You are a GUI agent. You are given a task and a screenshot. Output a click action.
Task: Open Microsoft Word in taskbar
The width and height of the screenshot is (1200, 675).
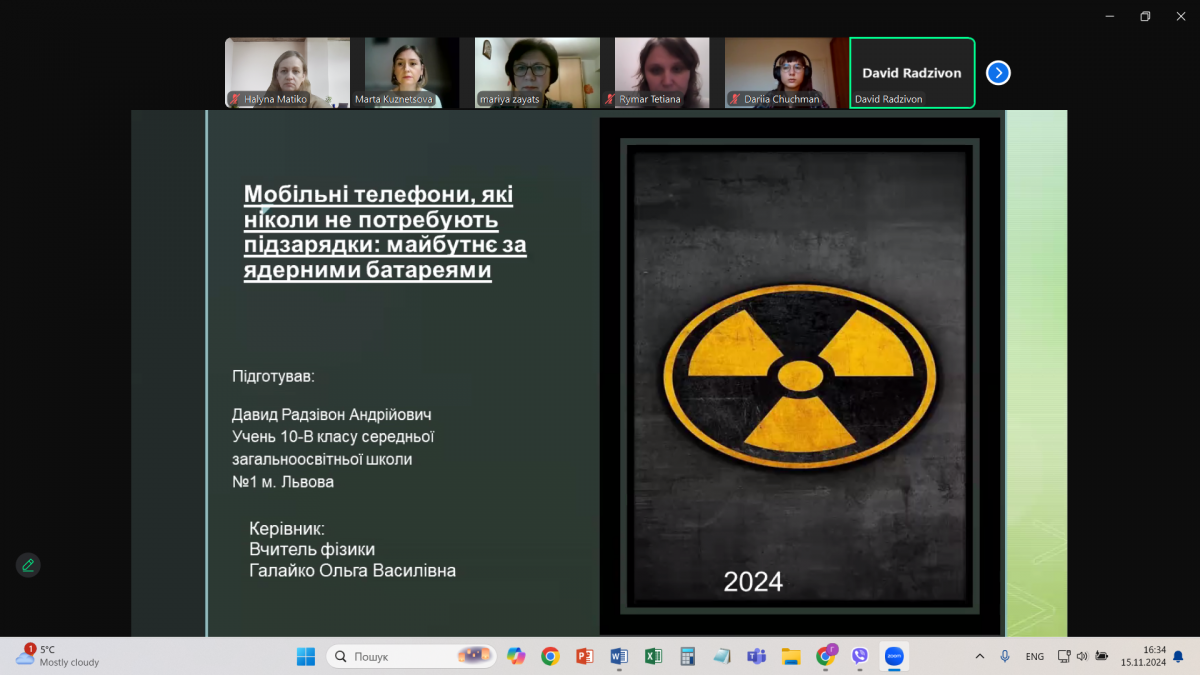coord(619,656)
